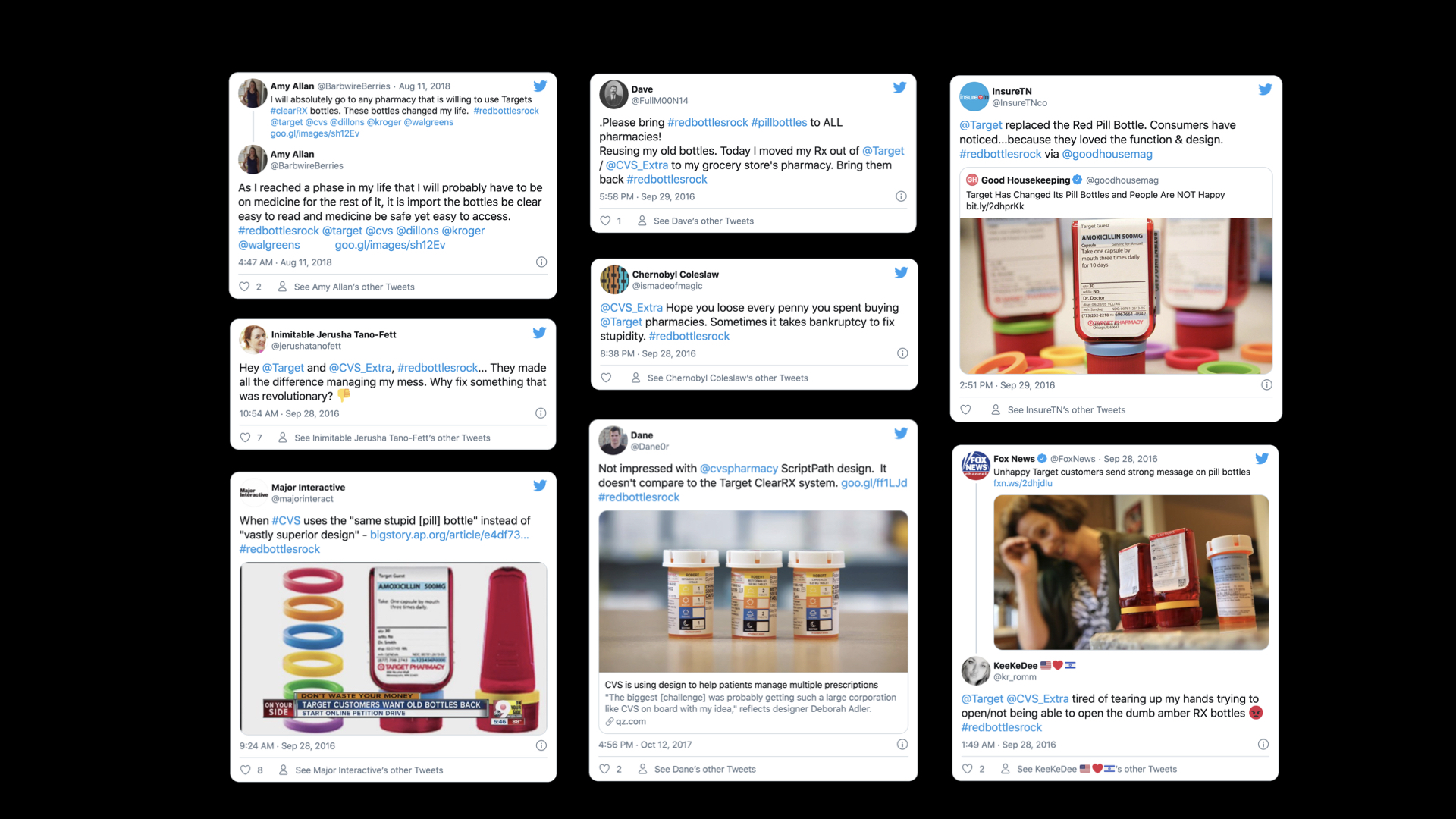See Amy Allan's other Tweets
This screenshot has height=819, width=1456.
tap(354, 287)
